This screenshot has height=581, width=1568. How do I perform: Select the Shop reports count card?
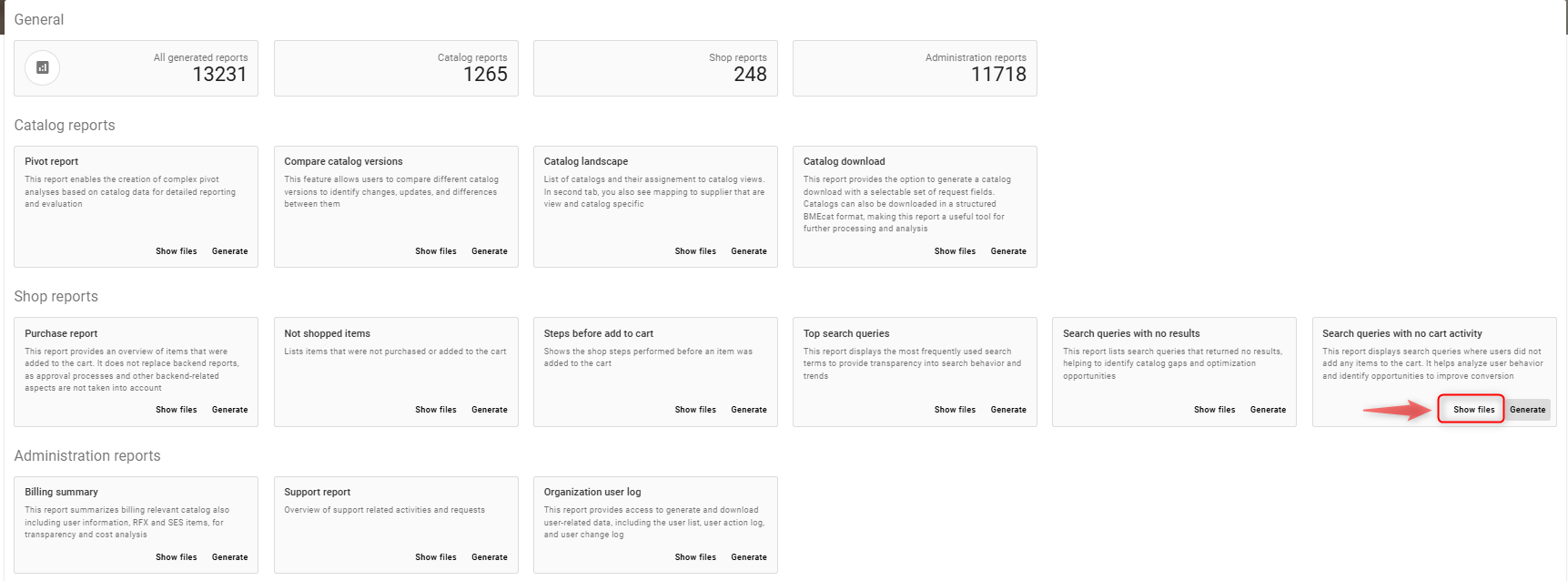pos(655,68)
